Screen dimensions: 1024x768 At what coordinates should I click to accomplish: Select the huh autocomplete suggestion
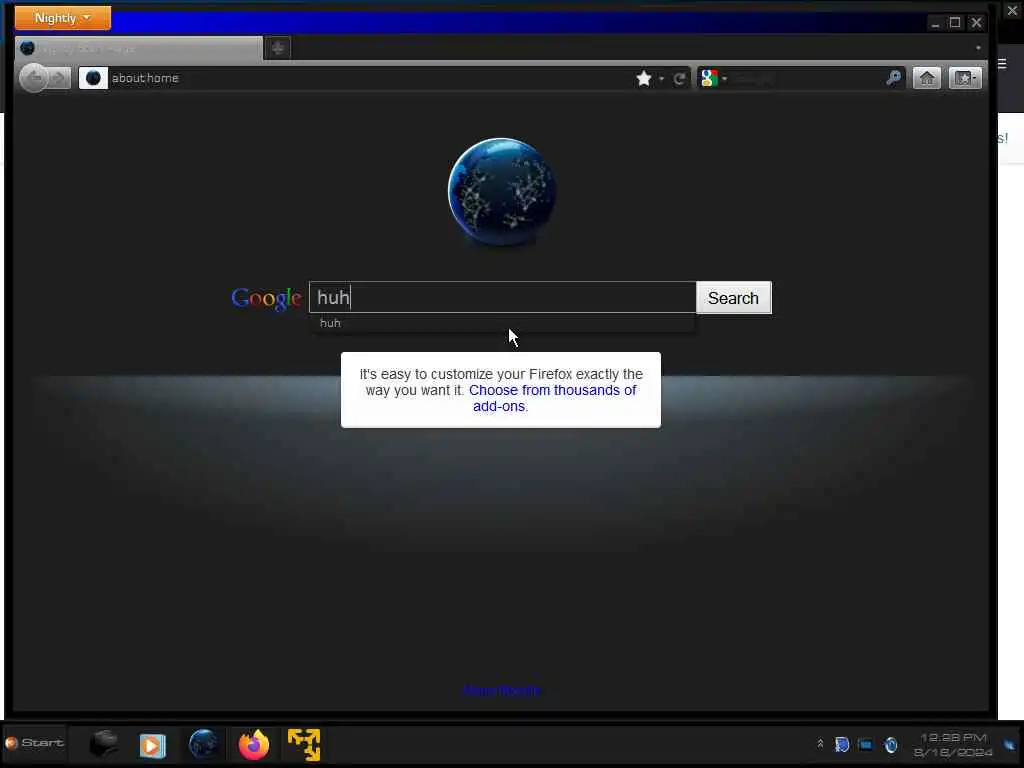coord(502,323)
